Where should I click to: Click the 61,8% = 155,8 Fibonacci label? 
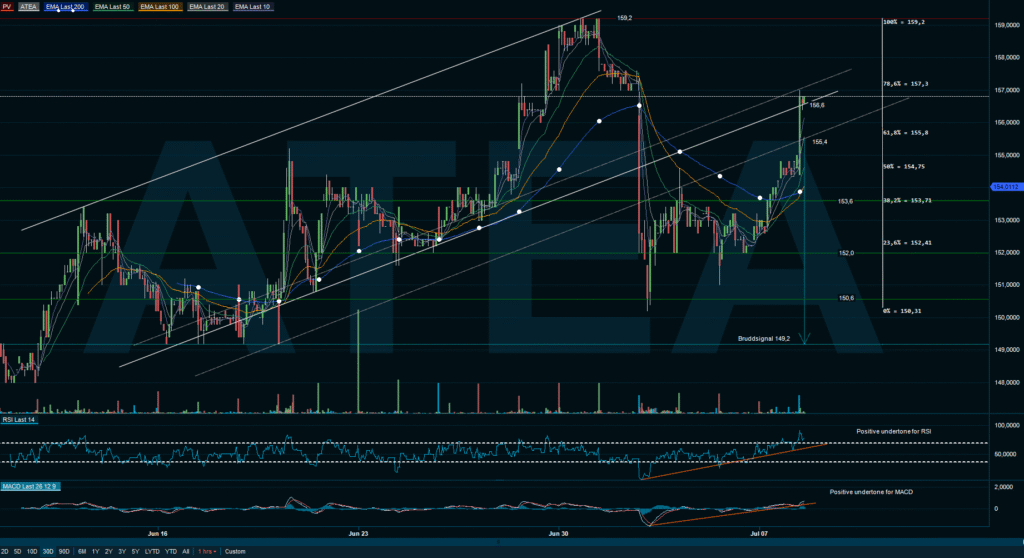[905, 133]
